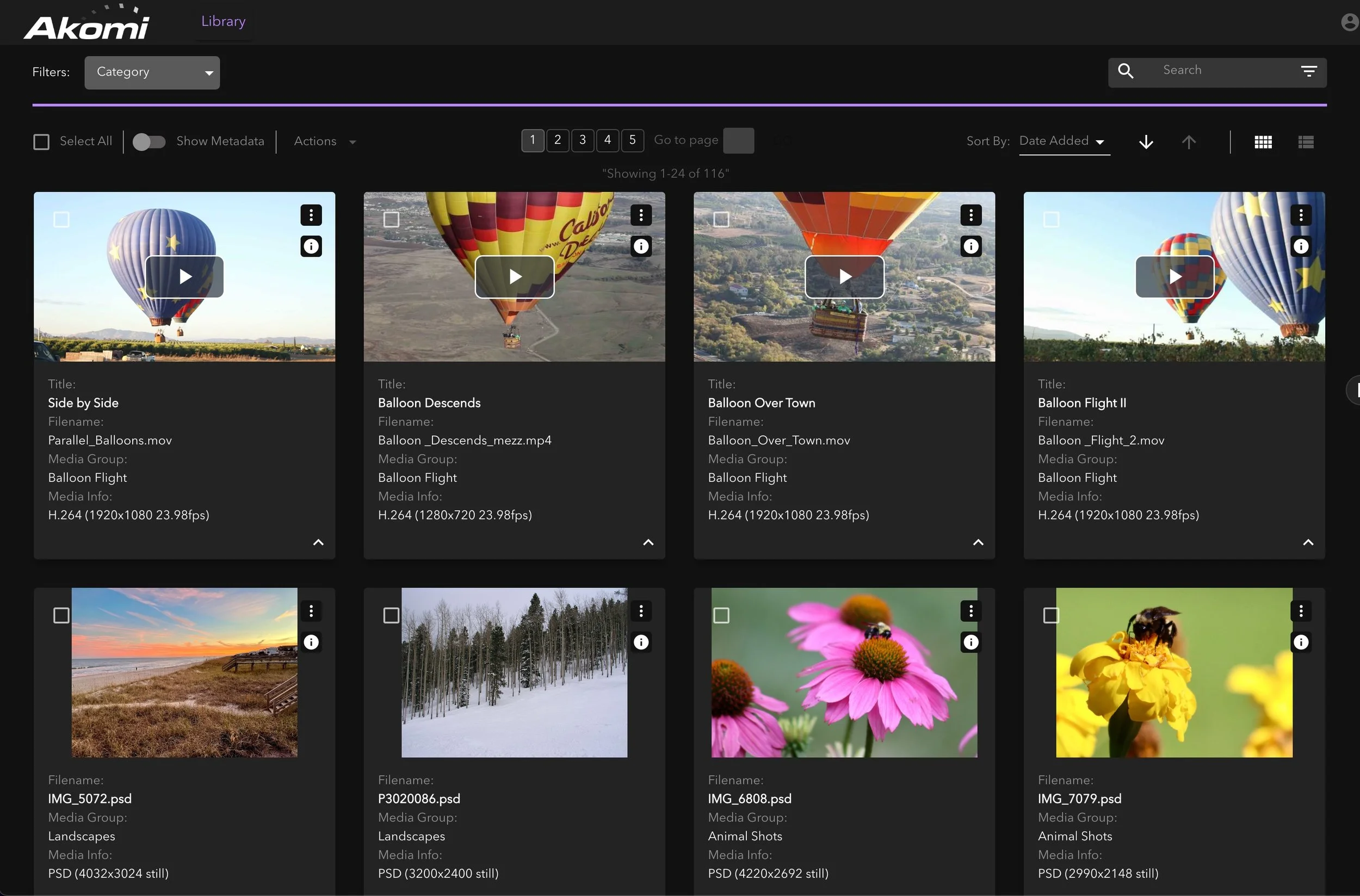1360x896 pixels.
Task: Open info for Side by Side video
Action: pos(311,246)
